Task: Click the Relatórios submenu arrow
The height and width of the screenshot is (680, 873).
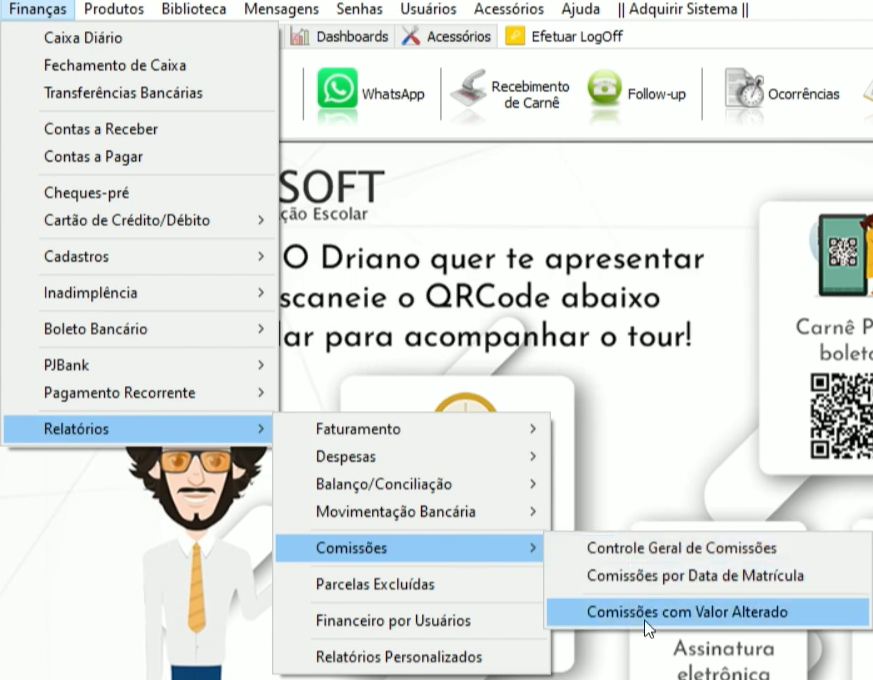Action: (x=261, y=429)
